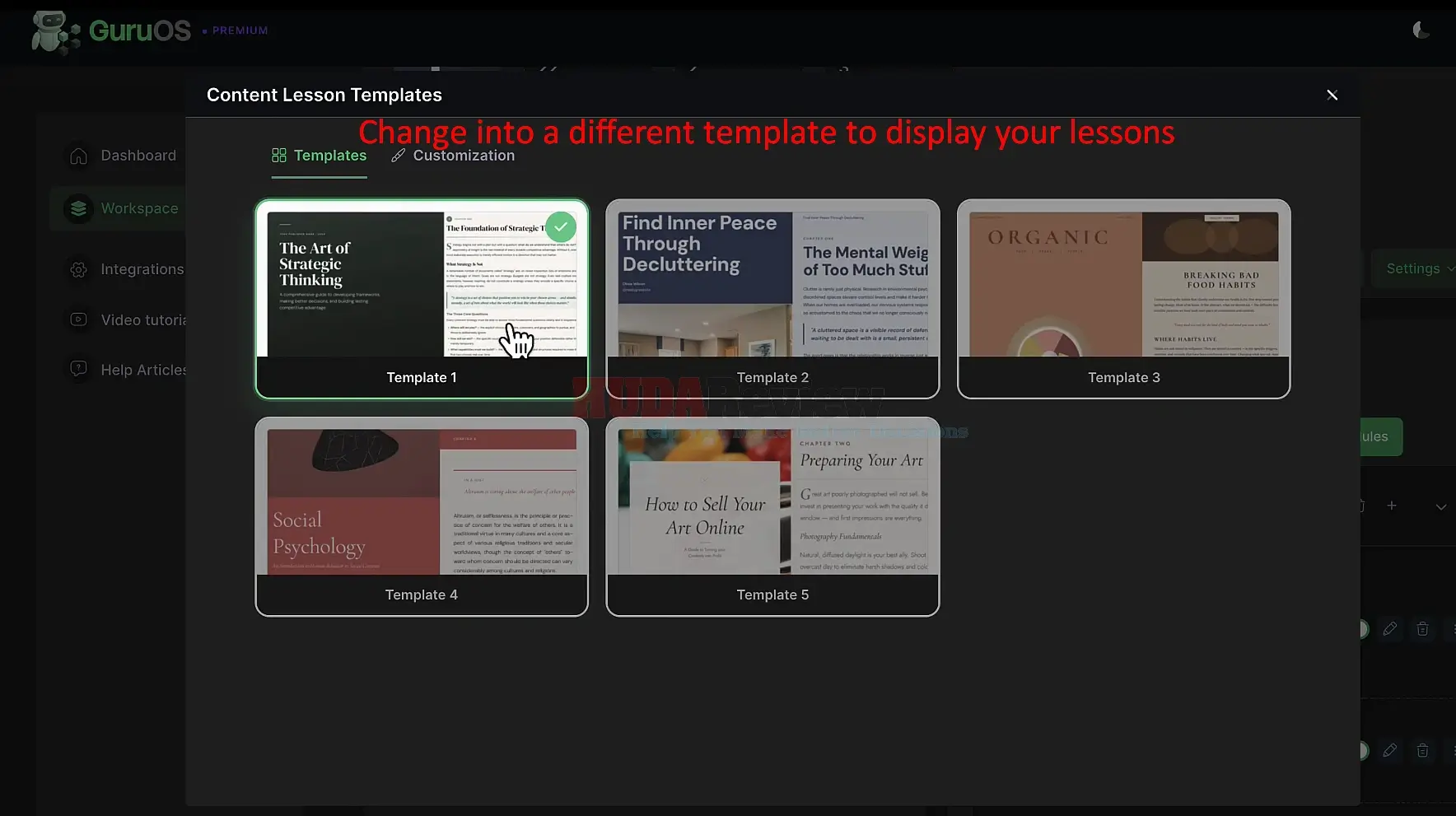
Task: Click the PREMIUM badge
Action: tap(236, 30)
